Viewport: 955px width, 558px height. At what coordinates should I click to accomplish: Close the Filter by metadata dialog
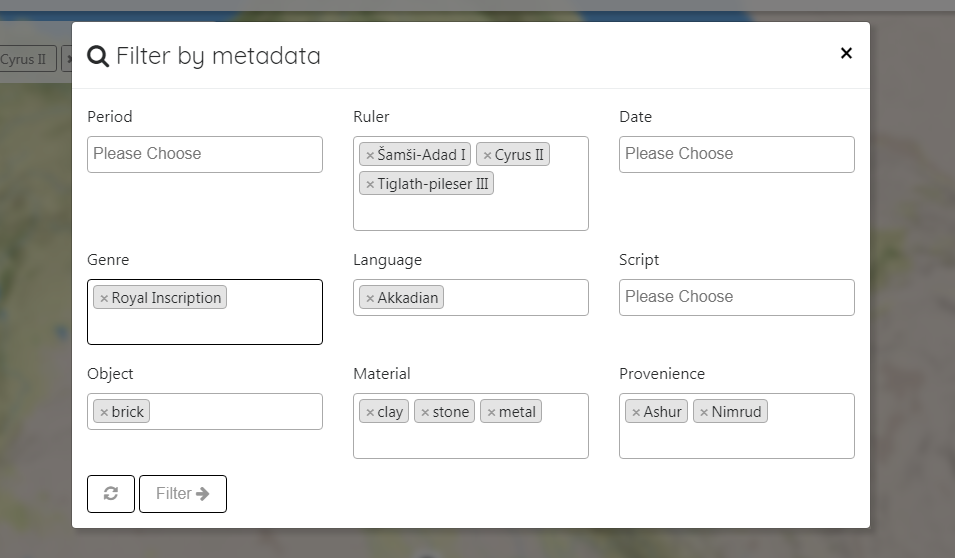click(846, 54)
